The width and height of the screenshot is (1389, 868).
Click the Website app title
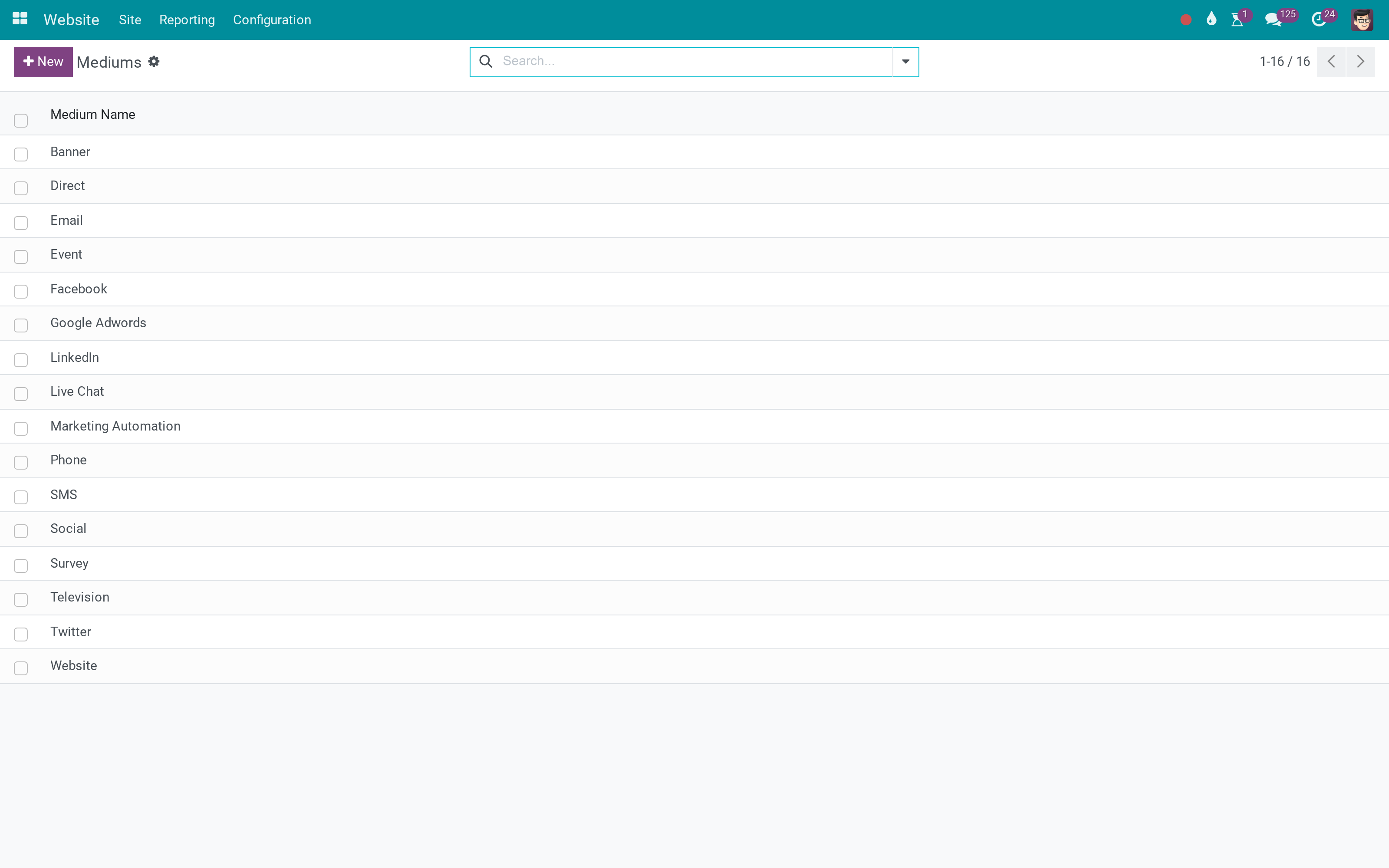(71, 20)
